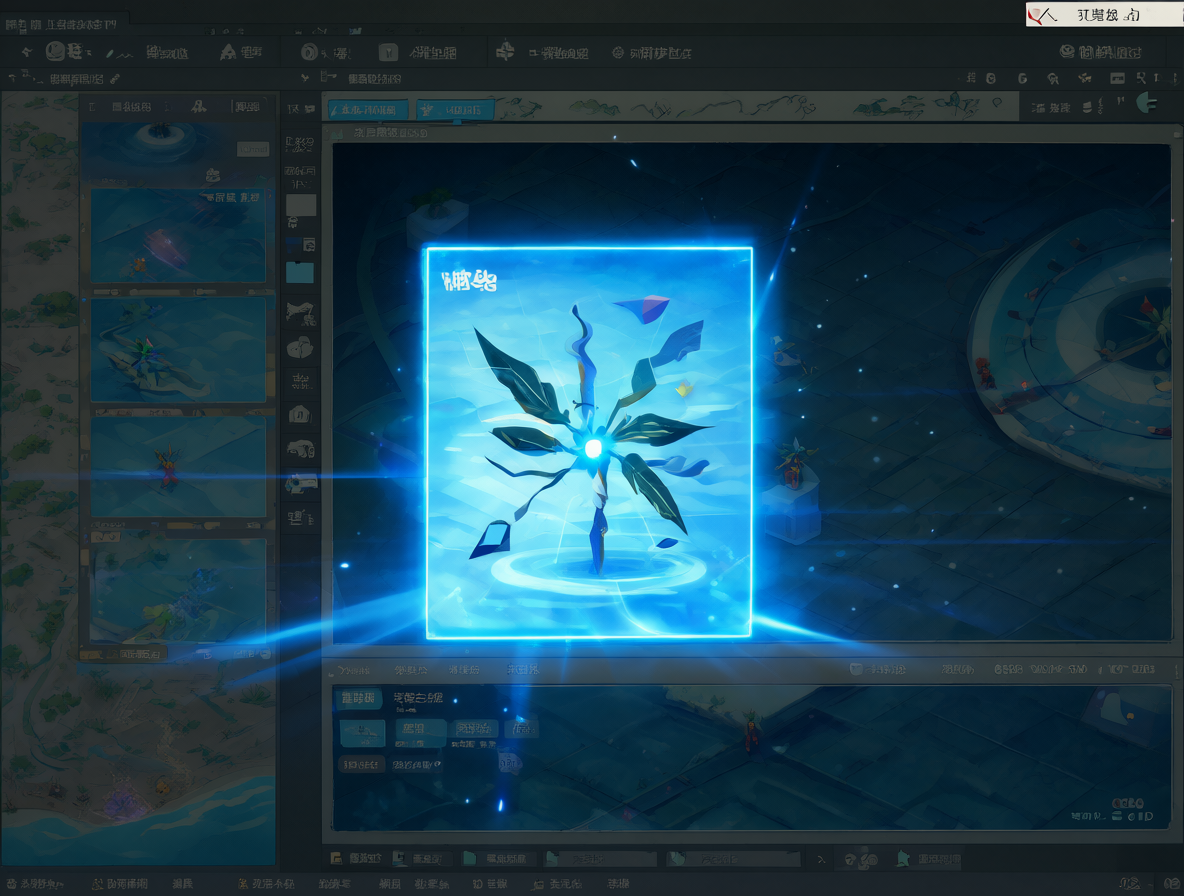This screenshot has height=896, width=1184.
Task: Switch to the second blue tab above the viewport
Action: click(x=455, y=110)
